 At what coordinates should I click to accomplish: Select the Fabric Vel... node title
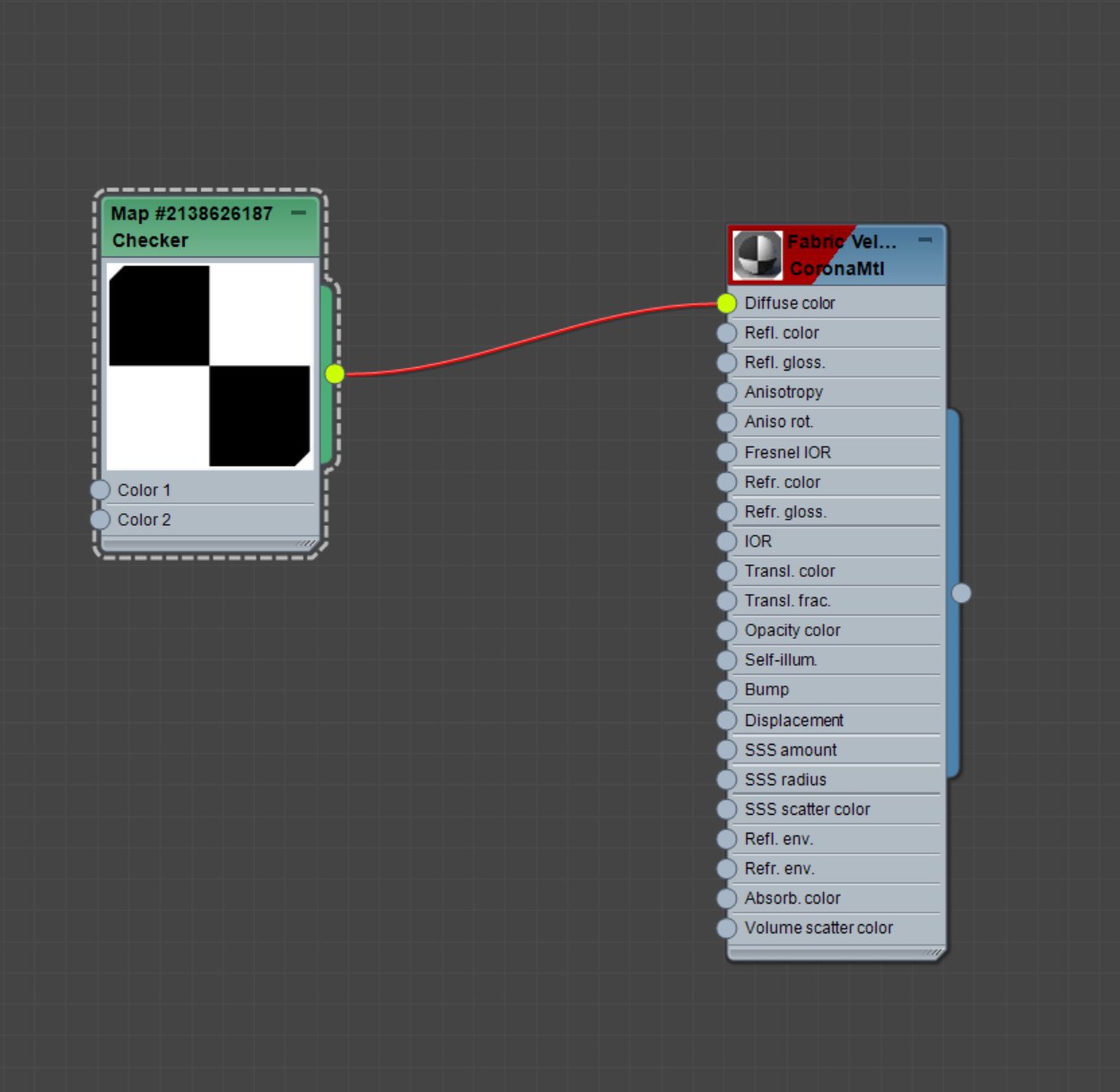[x=841, y=241]
